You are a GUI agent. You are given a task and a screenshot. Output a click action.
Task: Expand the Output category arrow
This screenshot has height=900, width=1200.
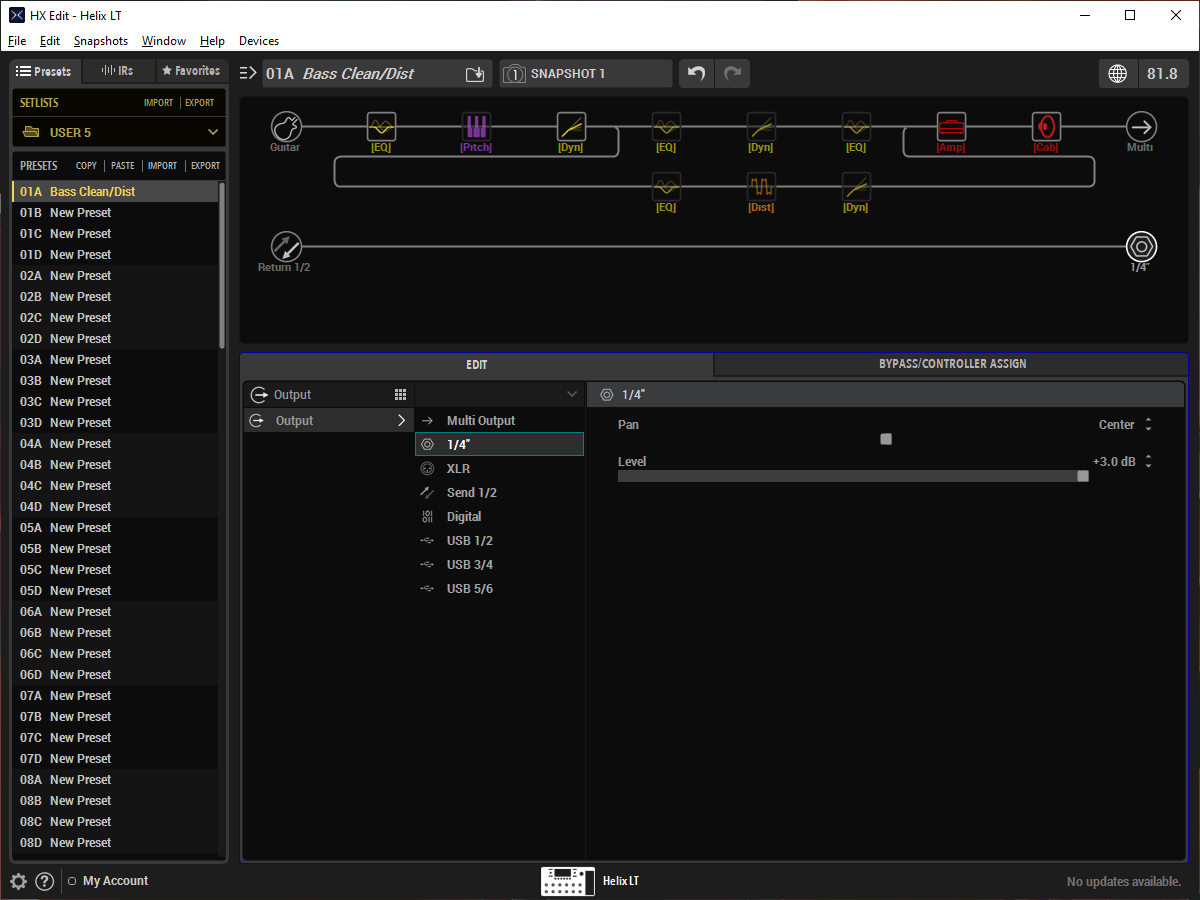coord(402,421)
